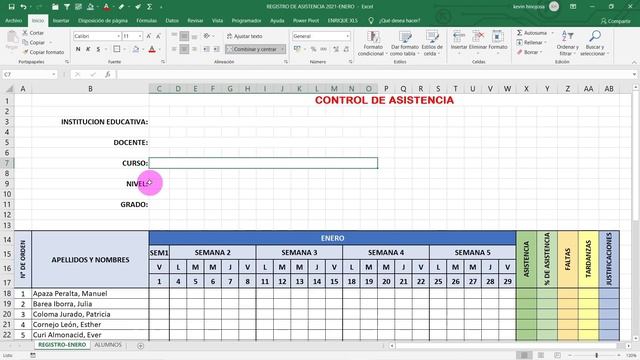Click the filter funnel icon in quick access toolbar
This screenshot has height=360, width=640.
click(x=67, y=7)
